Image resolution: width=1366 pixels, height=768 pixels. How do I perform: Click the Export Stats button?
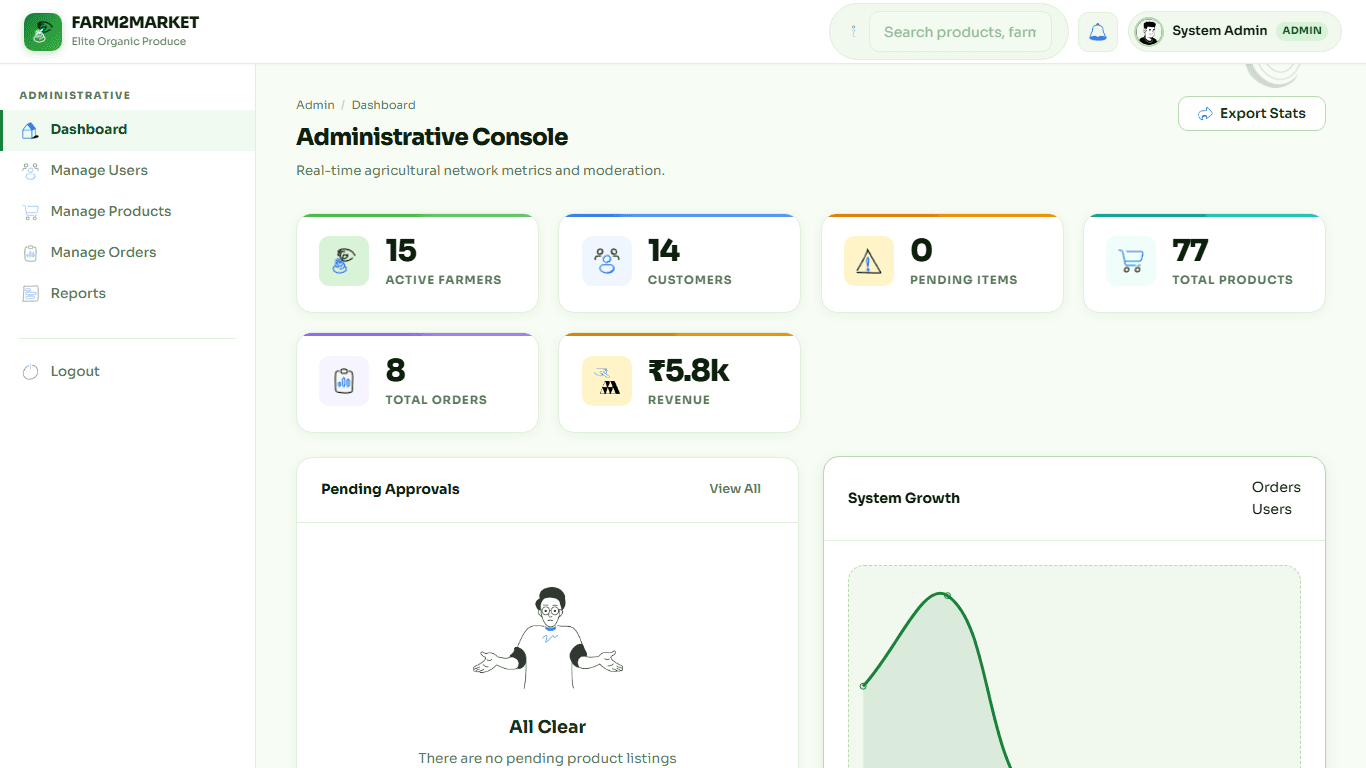1252,113
